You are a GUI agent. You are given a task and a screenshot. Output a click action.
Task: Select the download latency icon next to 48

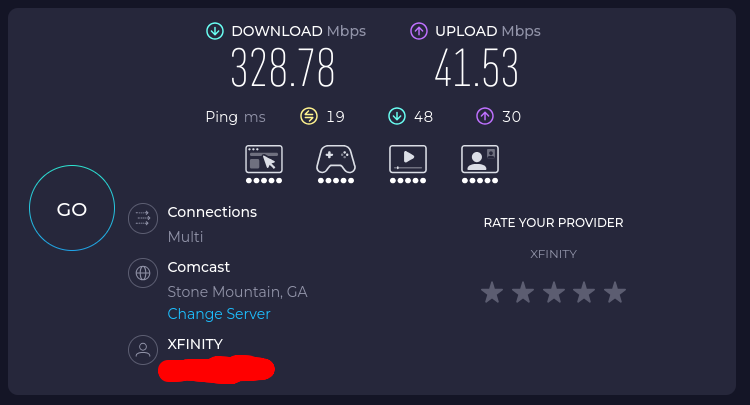(x=397, y=116)
